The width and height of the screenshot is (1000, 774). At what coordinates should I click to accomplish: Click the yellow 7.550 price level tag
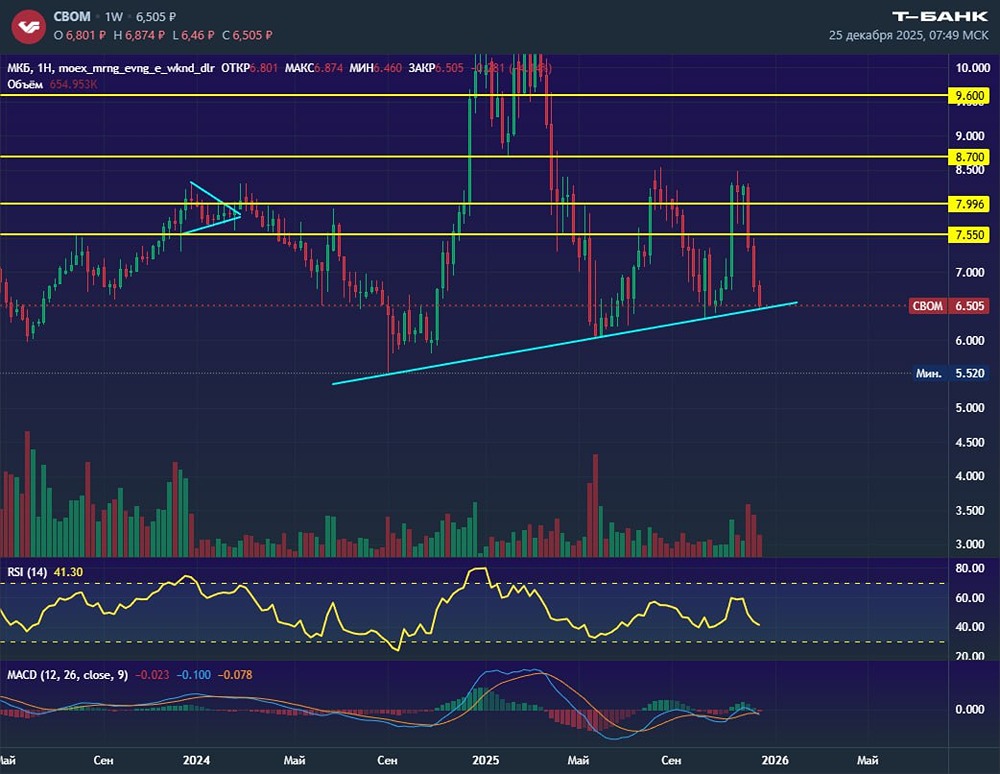click(x=969, y=235)
